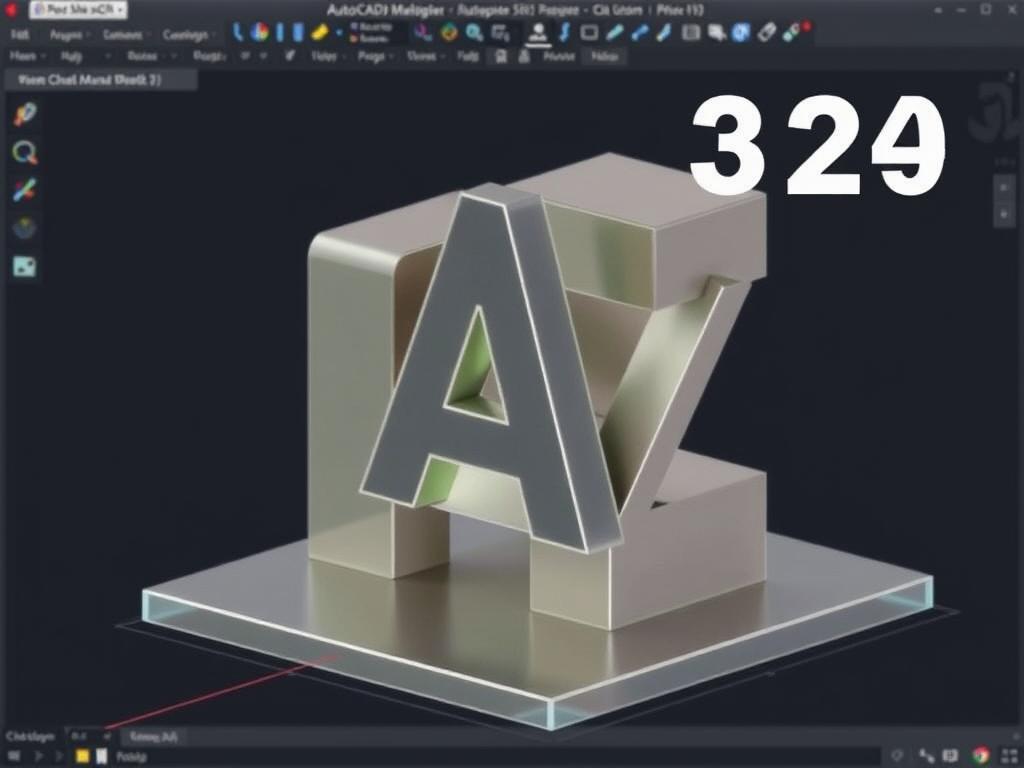Click the yellow square in status bar

tap(82, 756)
